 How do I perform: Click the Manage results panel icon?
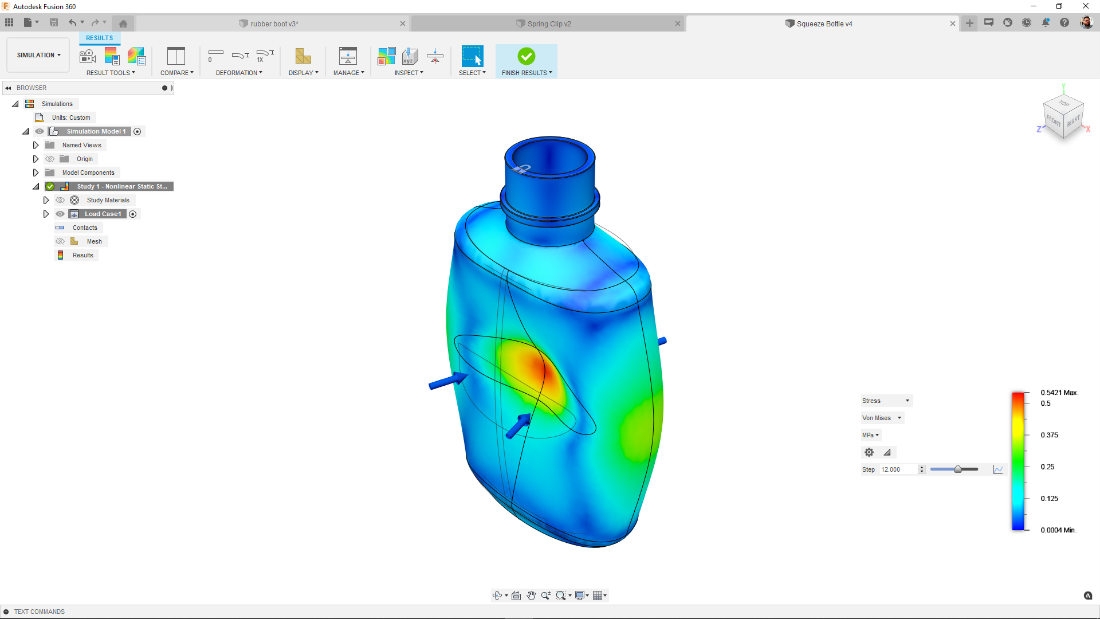tap(347, 54)
